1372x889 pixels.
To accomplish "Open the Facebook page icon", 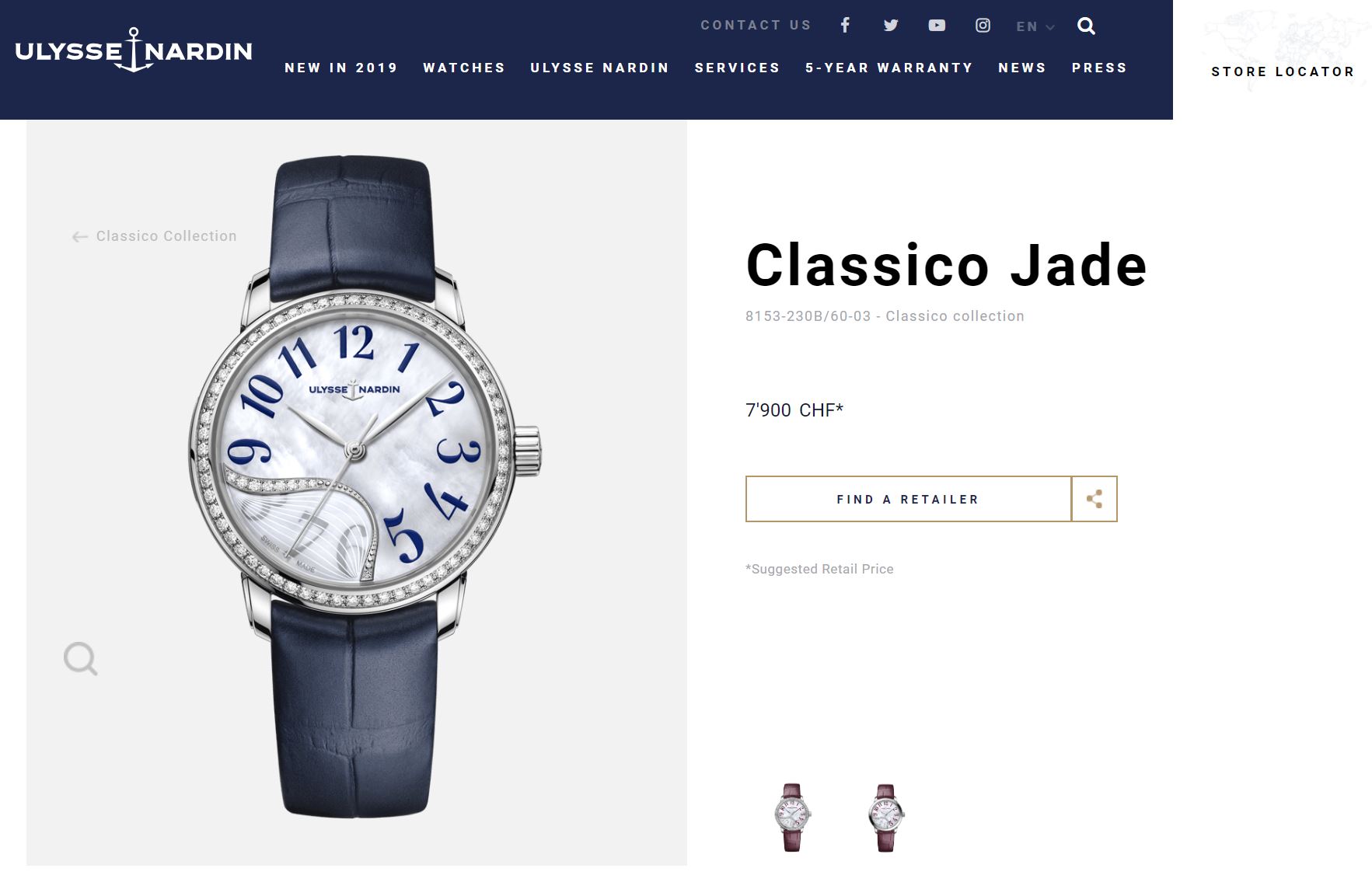I will coord(845,26).
